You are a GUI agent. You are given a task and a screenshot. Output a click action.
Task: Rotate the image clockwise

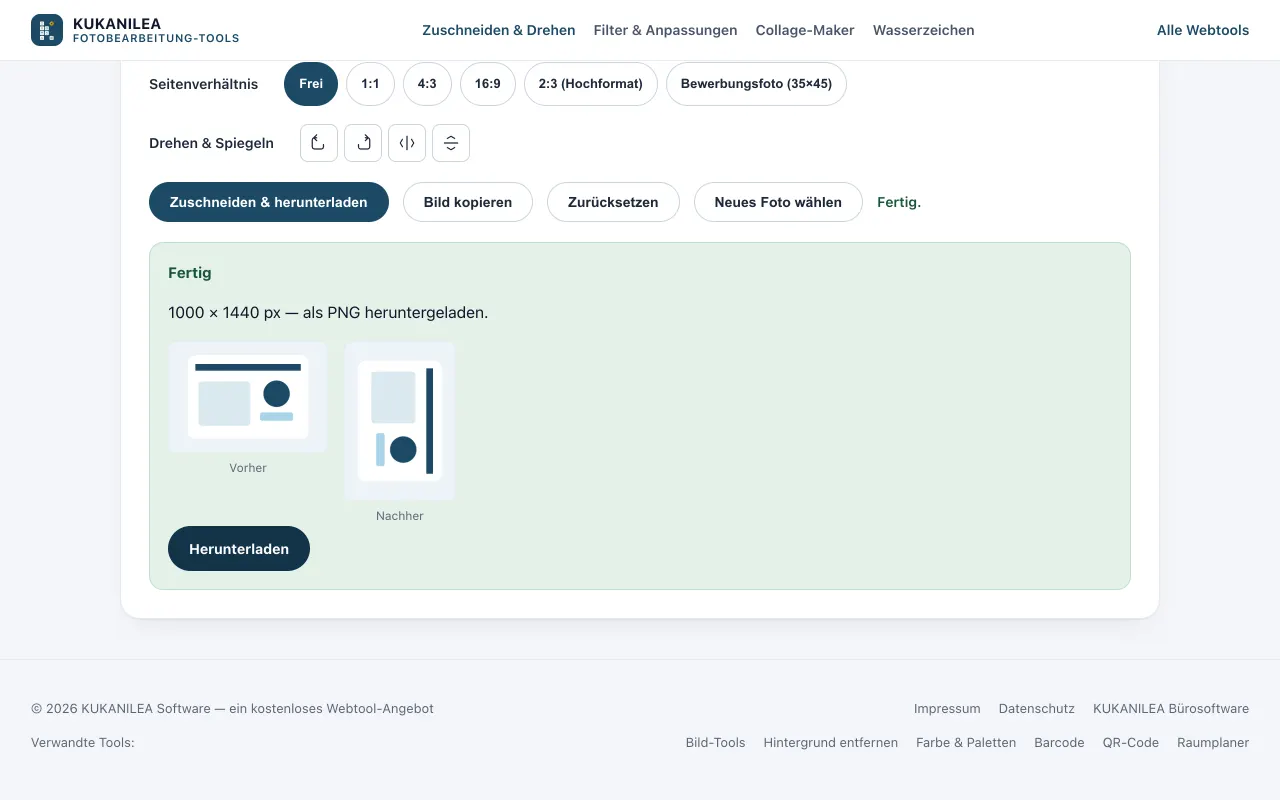363,143
